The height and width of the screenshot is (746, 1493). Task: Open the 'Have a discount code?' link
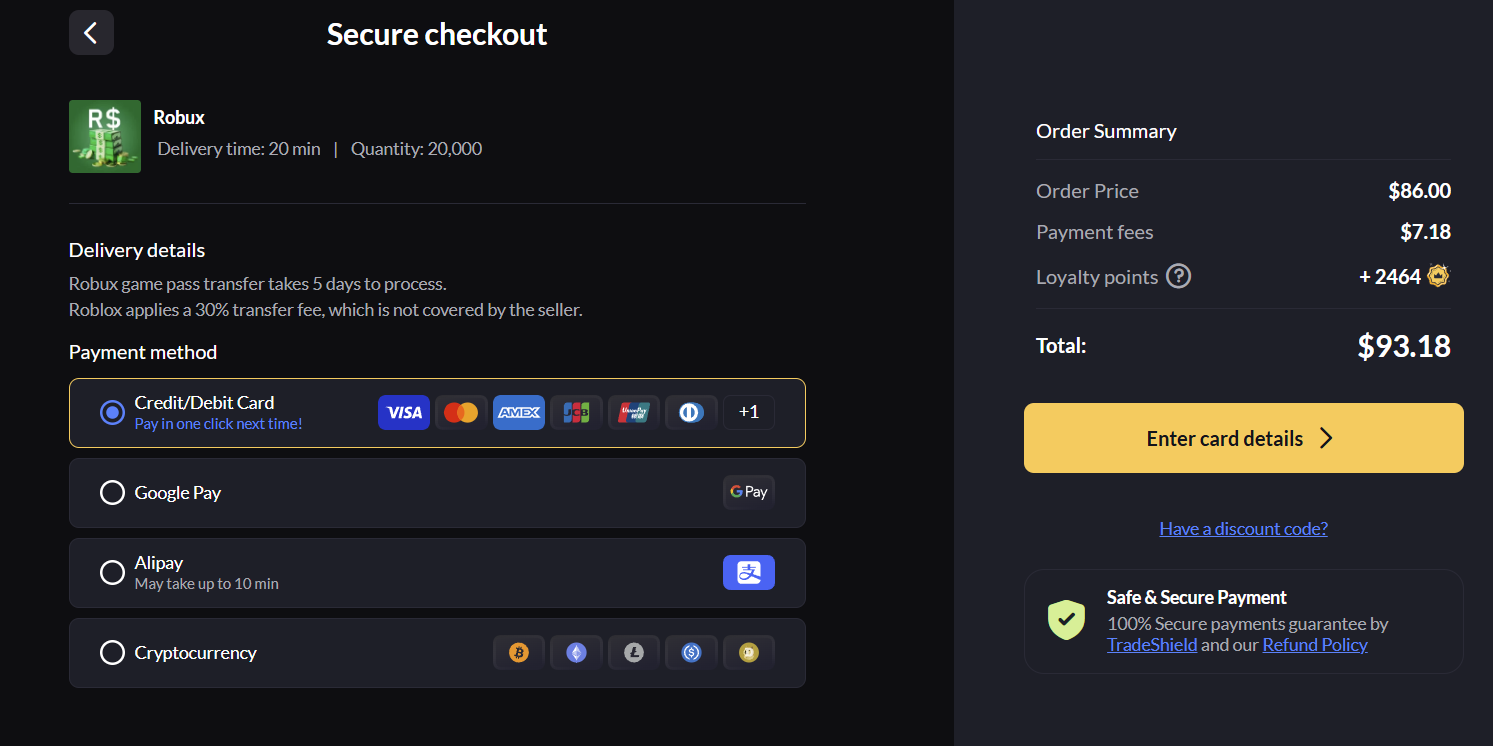[x=1243, y=528]
